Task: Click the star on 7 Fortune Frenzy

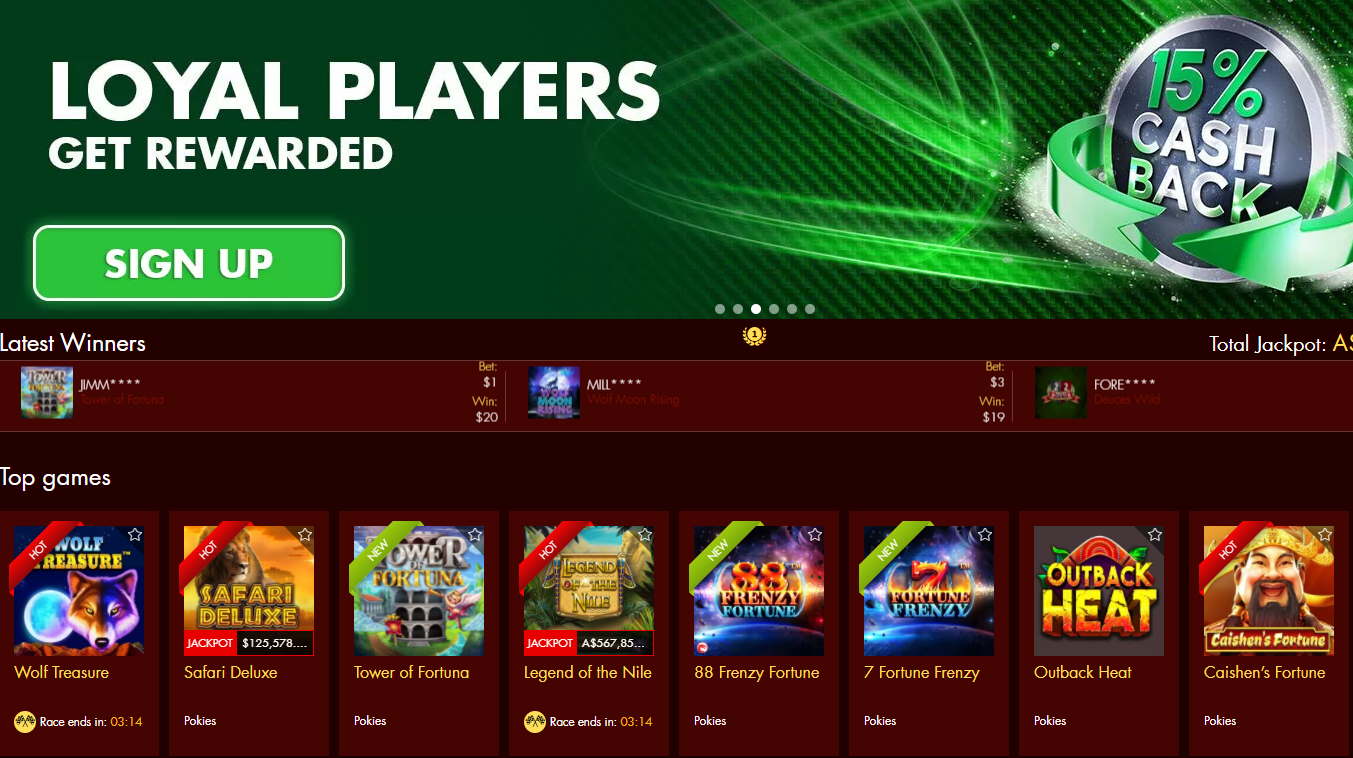Action: click(x=985, y=535)
